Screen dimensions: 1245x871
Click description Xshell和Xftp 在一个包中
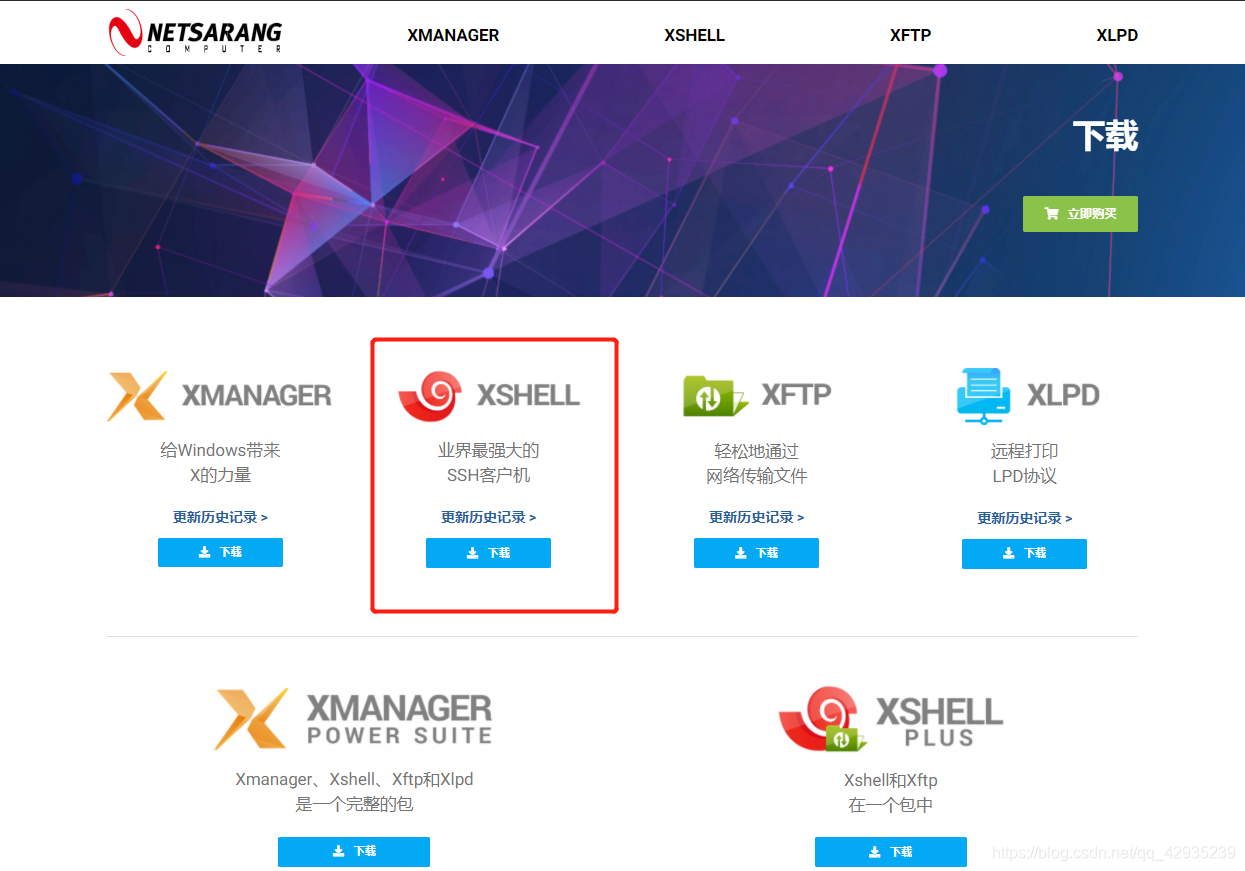(891, 793)
